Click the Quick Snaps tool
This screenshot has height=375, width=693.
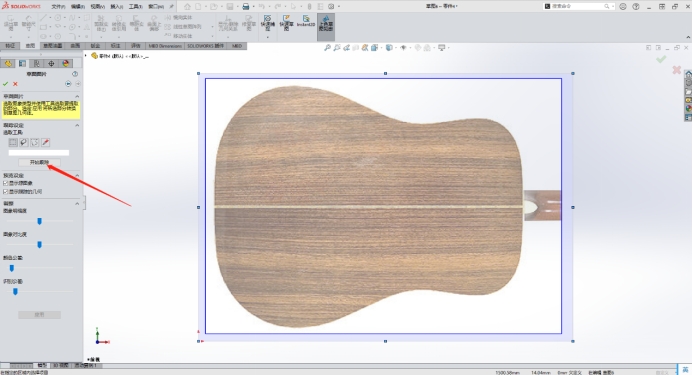(267, 22)
